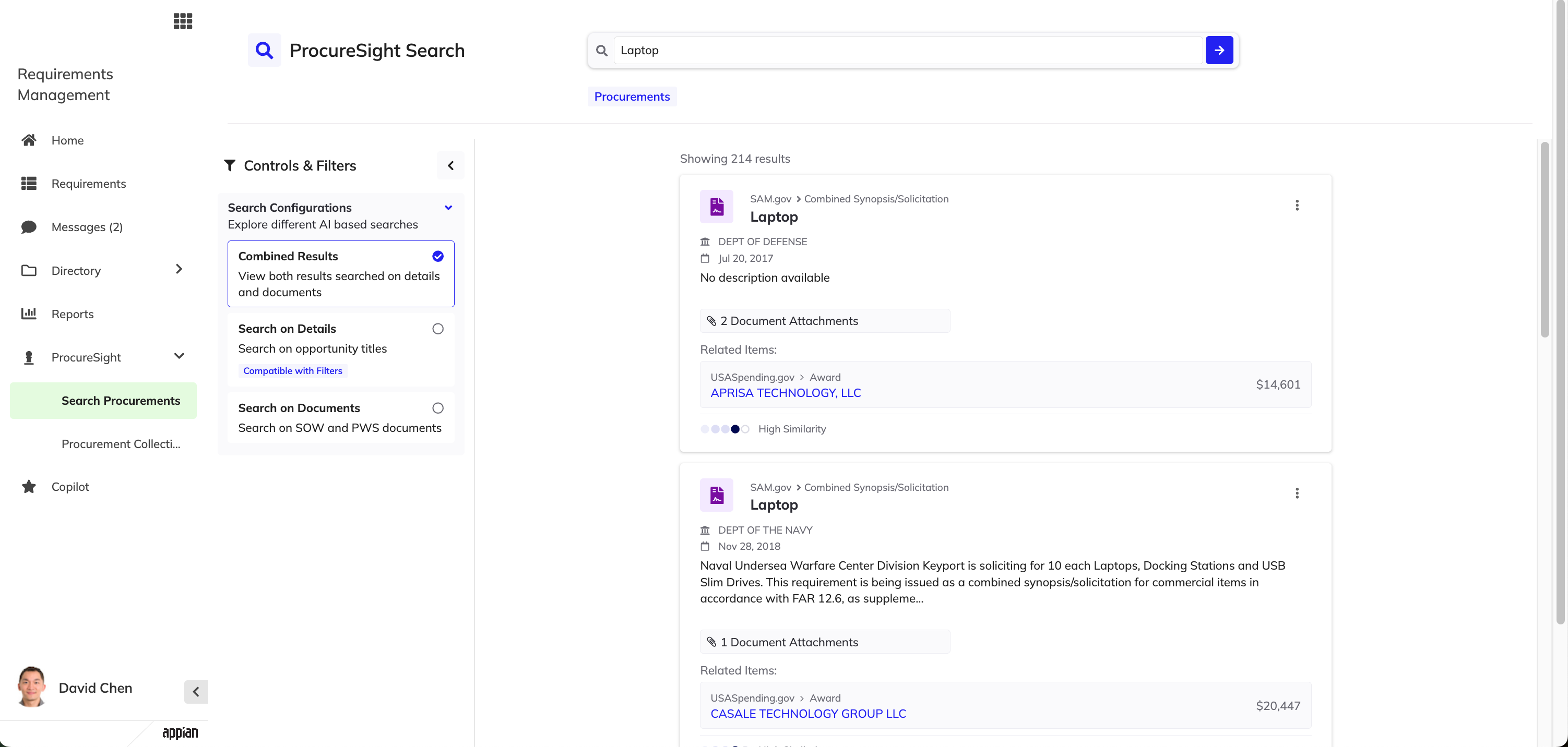
Task: Click the blue ProcureSight Search magnifier logo
Action: point(264,50)
